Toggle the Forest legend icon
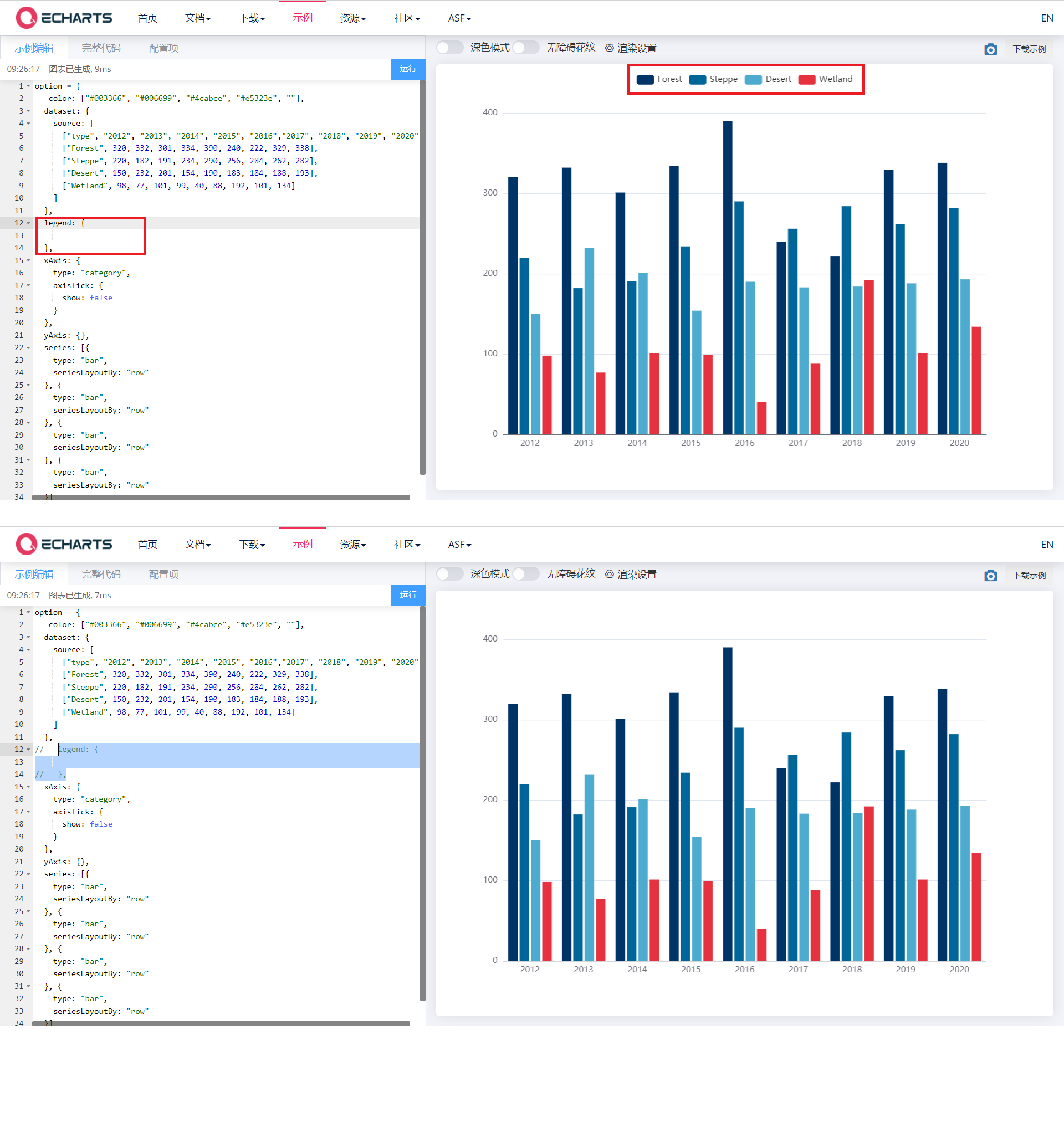Screen dimensions: 1064x1123 tap(645, 79)
